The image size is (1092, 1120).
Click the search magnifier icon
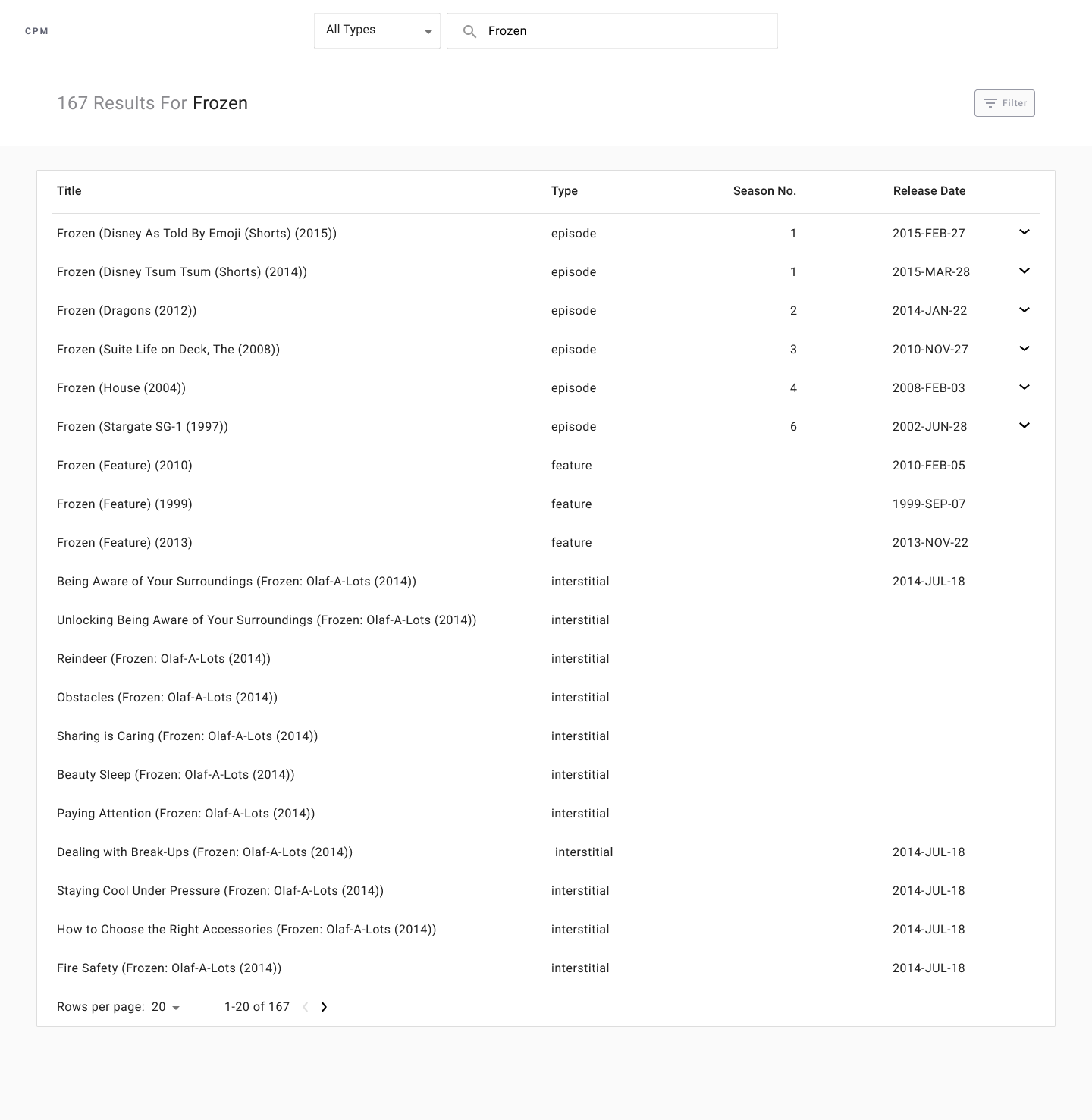pos(470,31)
